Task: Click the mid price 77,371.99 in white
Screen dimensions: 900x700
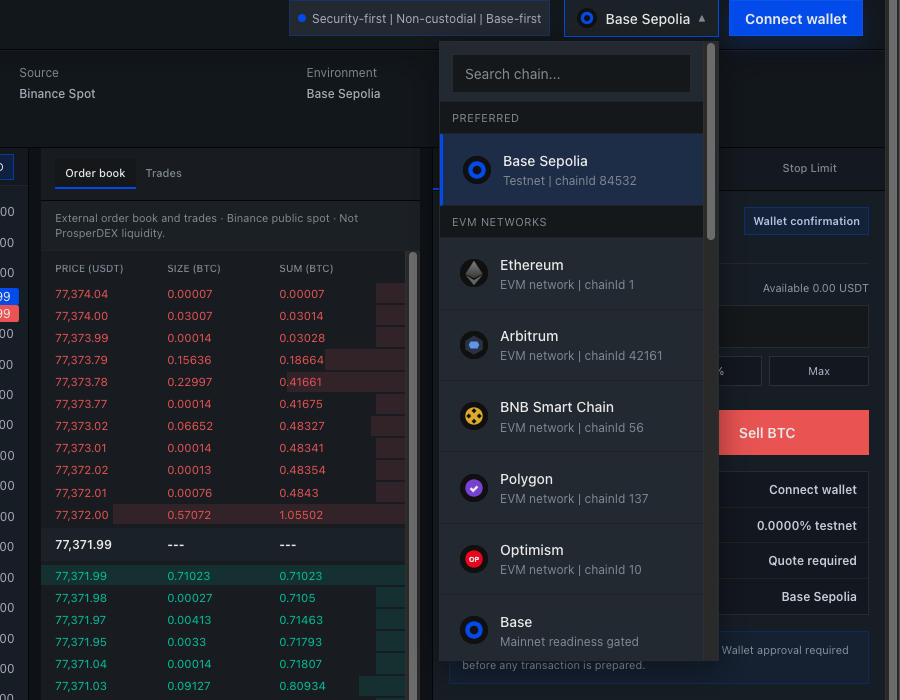Action: (x=83, y=545)
